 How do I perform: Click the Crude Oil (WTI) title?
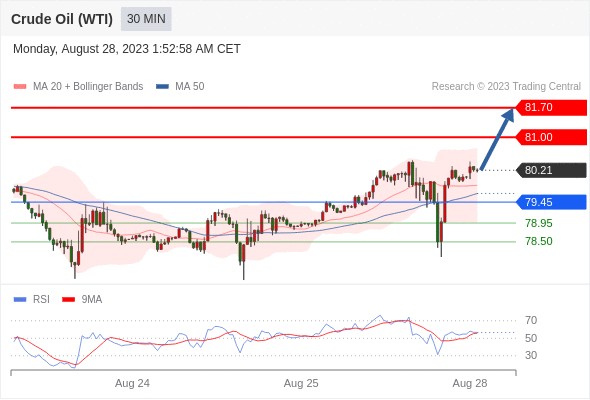[x=62, y=19]
